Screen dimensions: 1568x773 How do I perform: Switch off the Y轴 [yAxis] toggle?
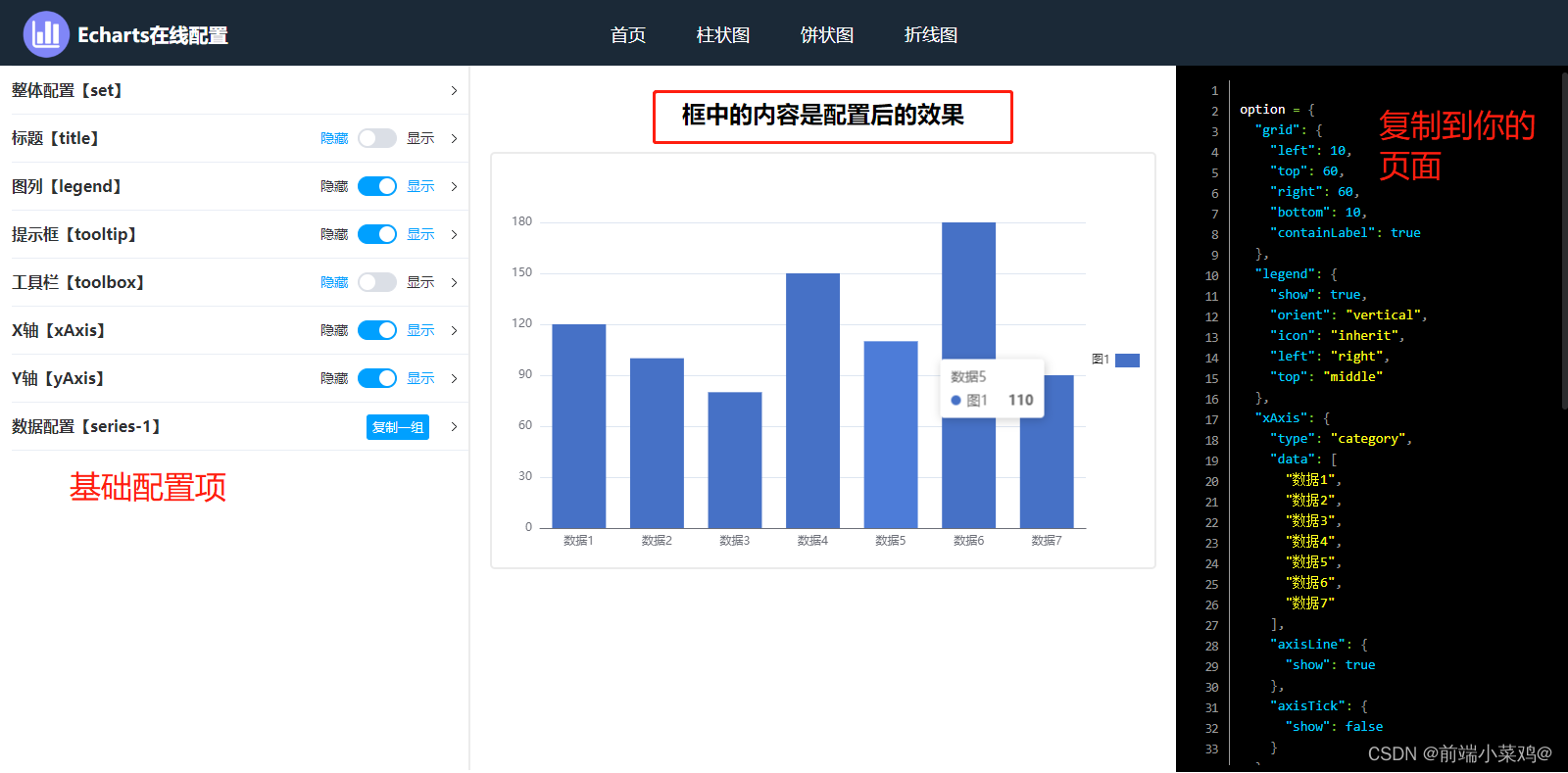377,378
